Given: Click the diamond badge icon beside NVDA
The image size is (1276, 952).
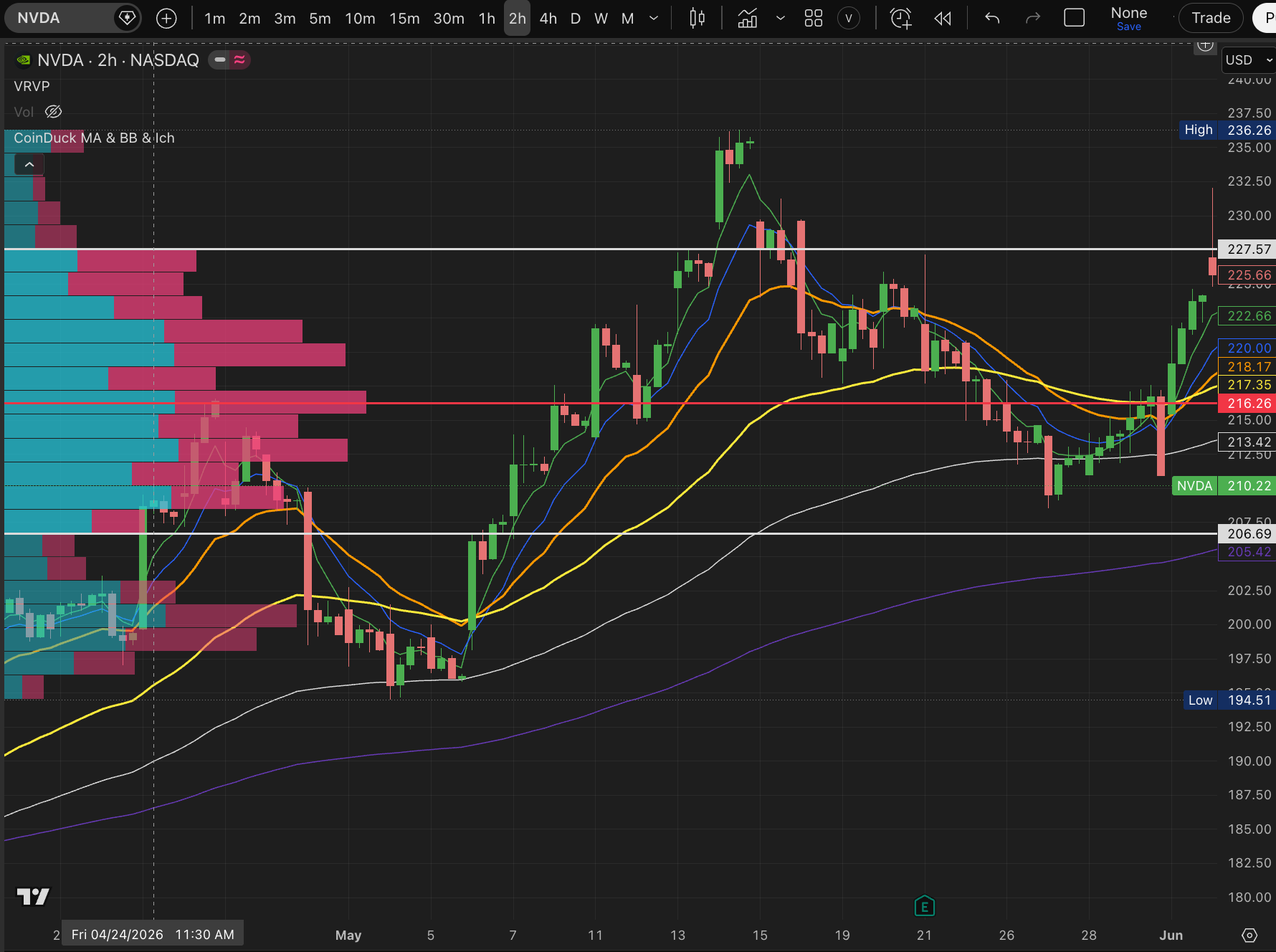Looking at the screenshot, I should (127, 18).
